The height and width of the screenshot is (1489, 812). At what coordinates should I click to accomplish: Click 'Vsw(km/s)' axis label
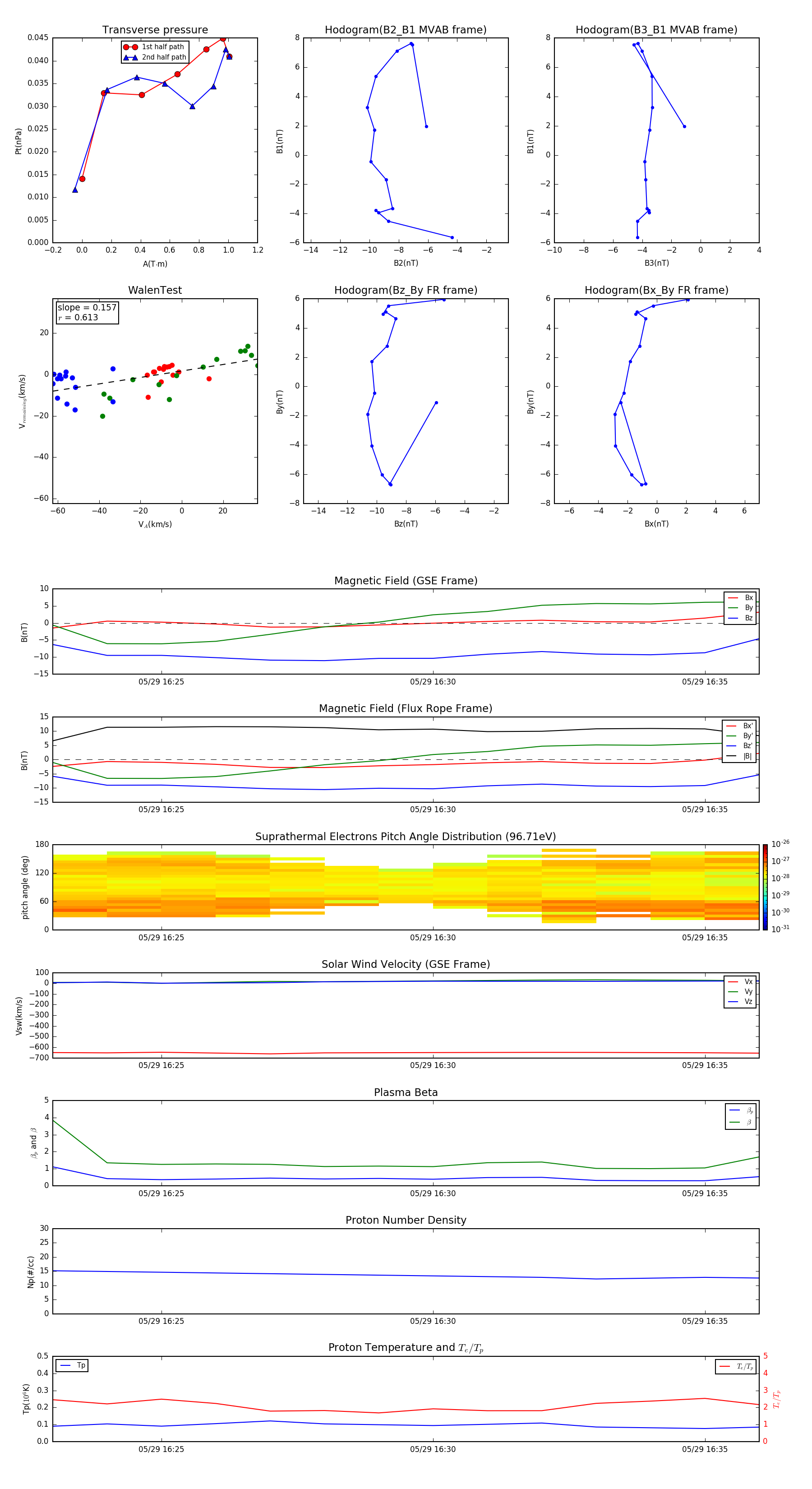pyautogui.click(x=18, y=1016)
